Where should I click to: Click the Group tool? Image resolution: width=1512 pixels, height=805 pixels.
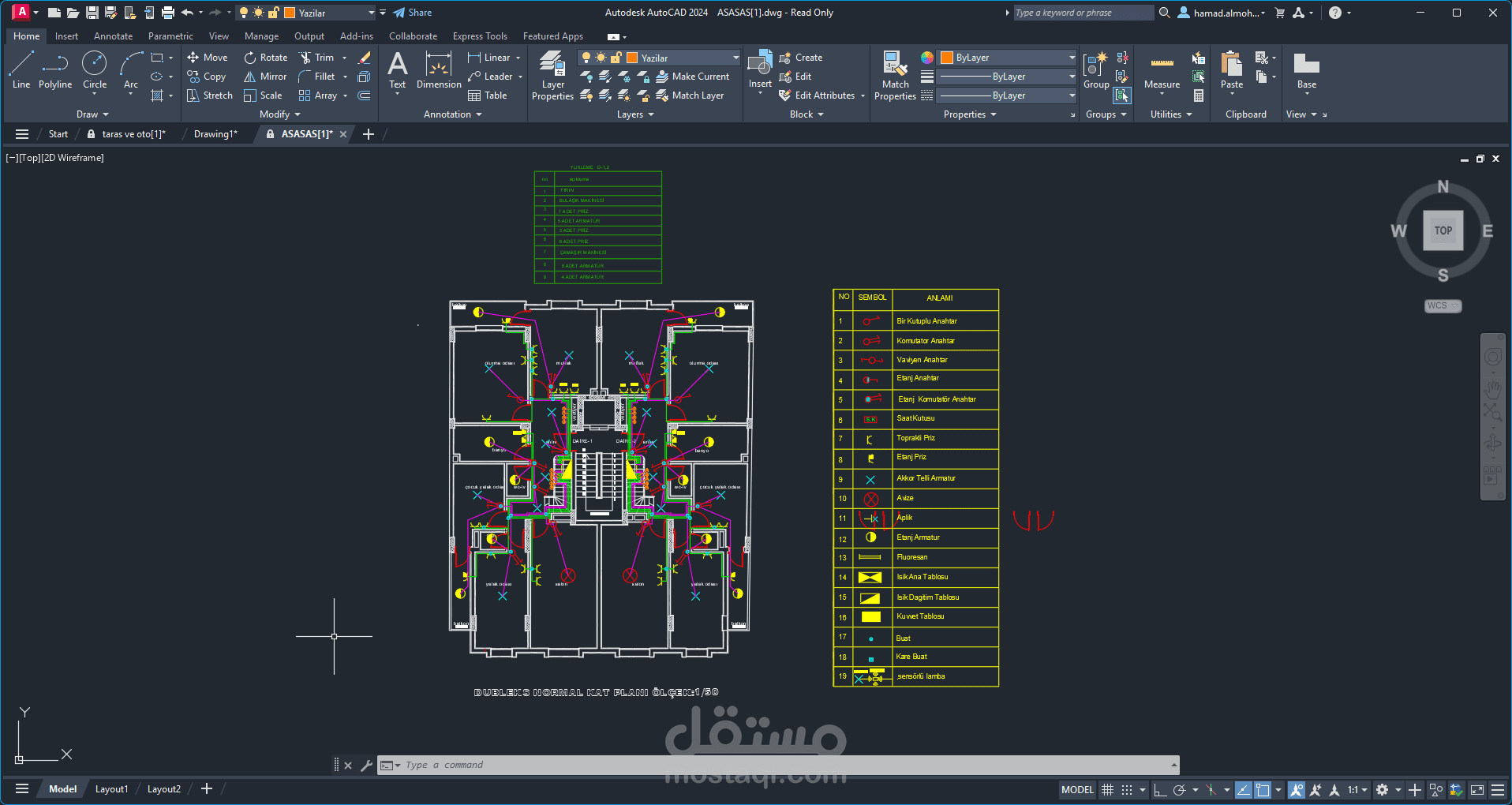click(x=1096, y=69)
